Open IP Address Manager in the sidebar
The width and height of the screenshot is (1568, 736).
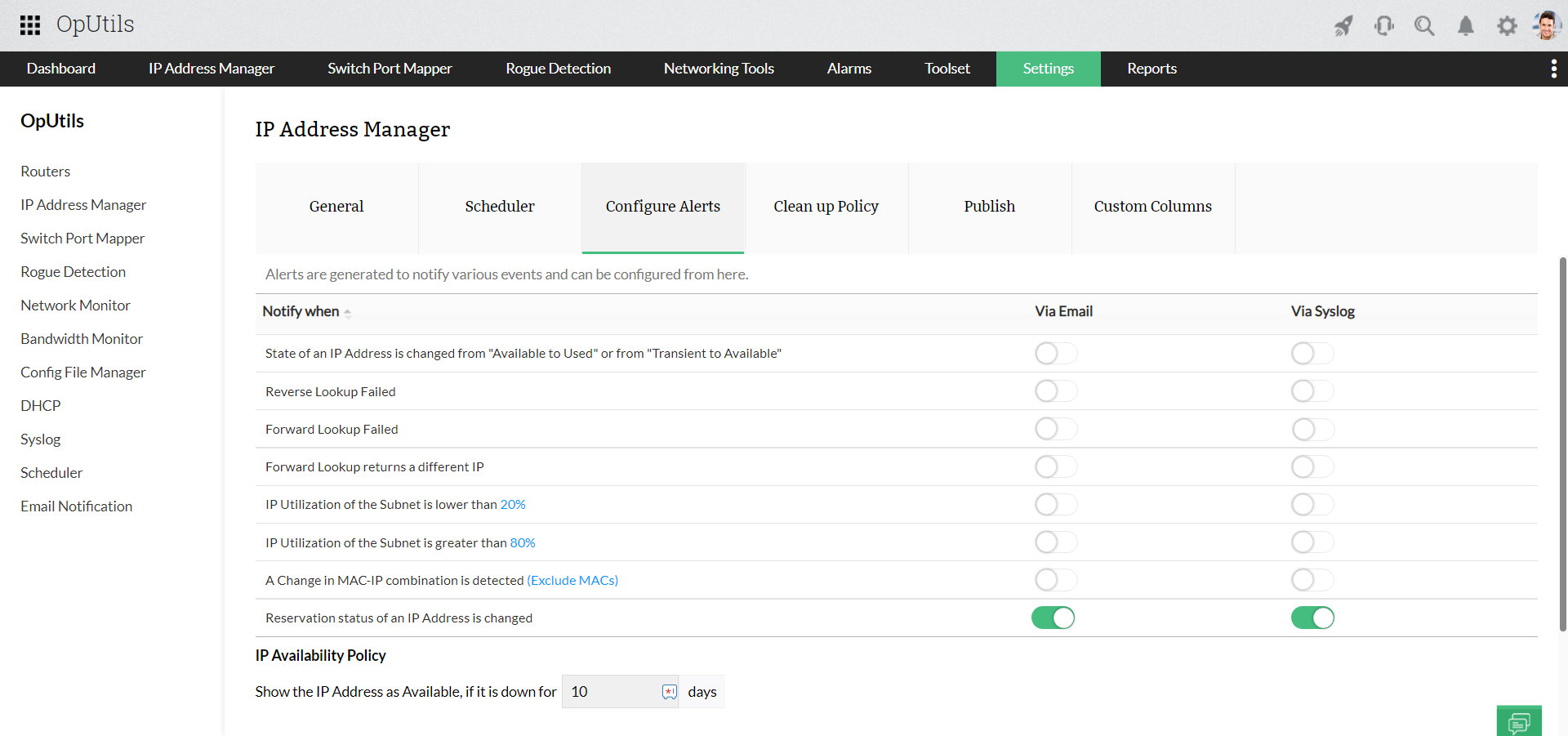(x=83, y=205)
